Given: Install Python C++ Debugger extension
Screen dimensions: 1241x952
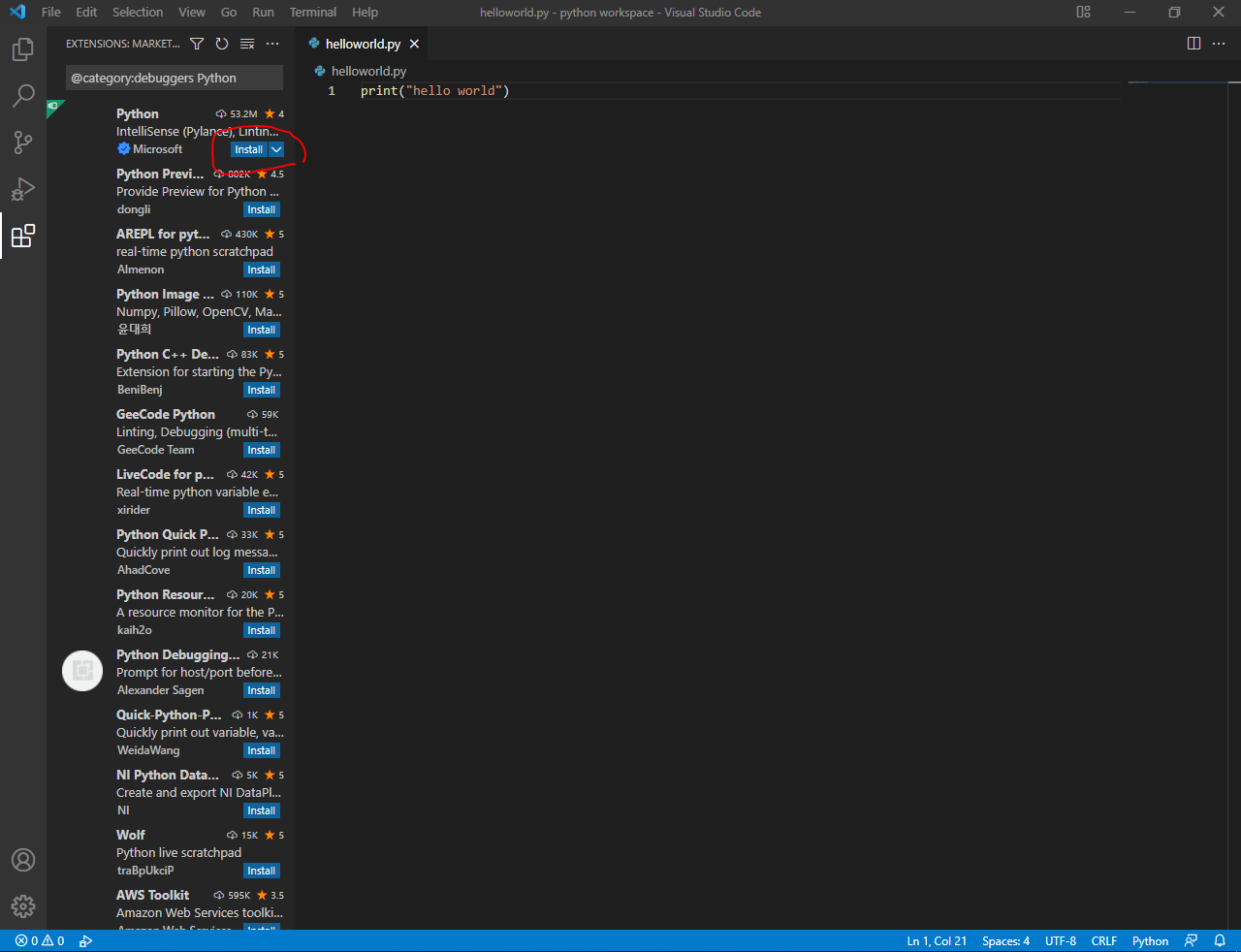Looking at the screenshot, I should [262, 390].
